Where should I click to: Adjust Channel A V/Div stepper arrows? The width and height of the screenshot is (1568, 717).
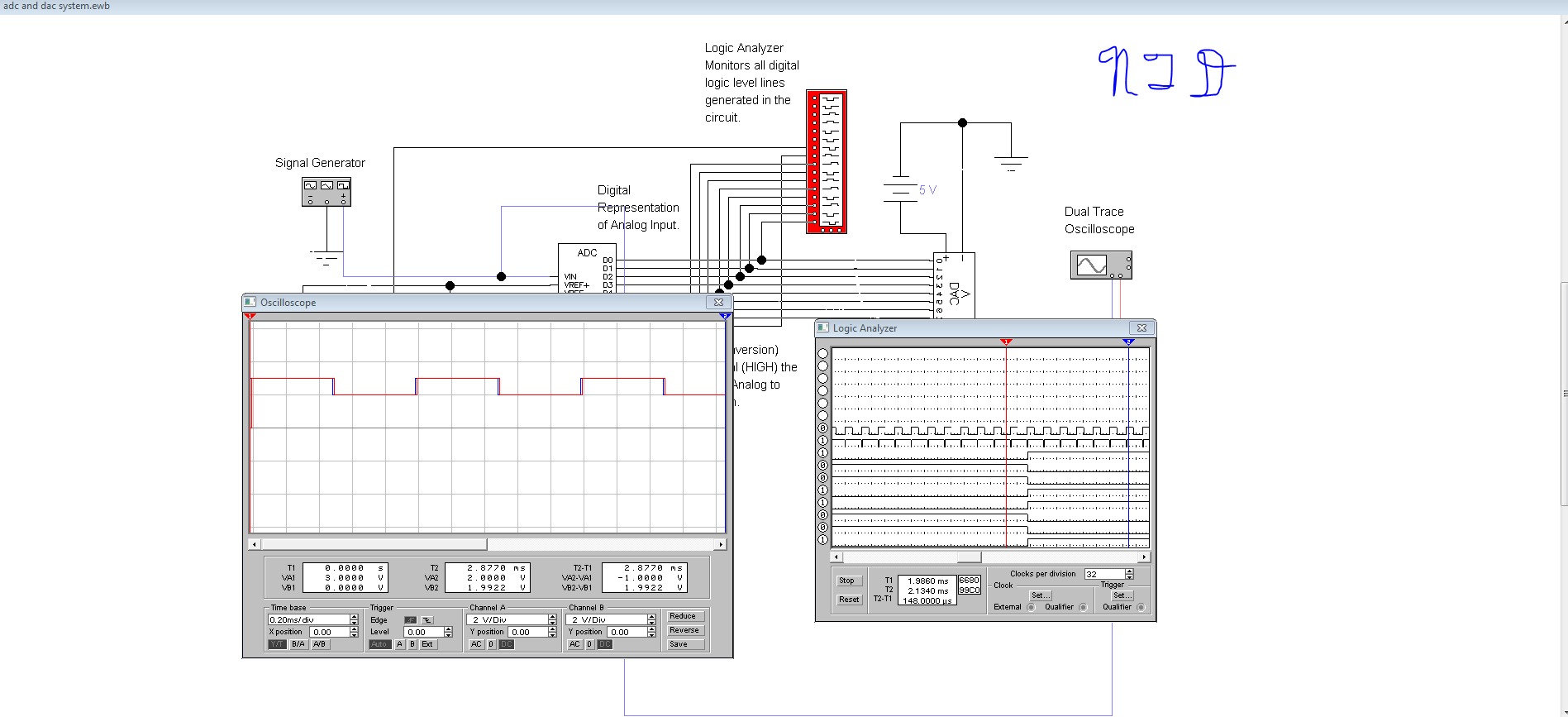[x=552, y=619]
